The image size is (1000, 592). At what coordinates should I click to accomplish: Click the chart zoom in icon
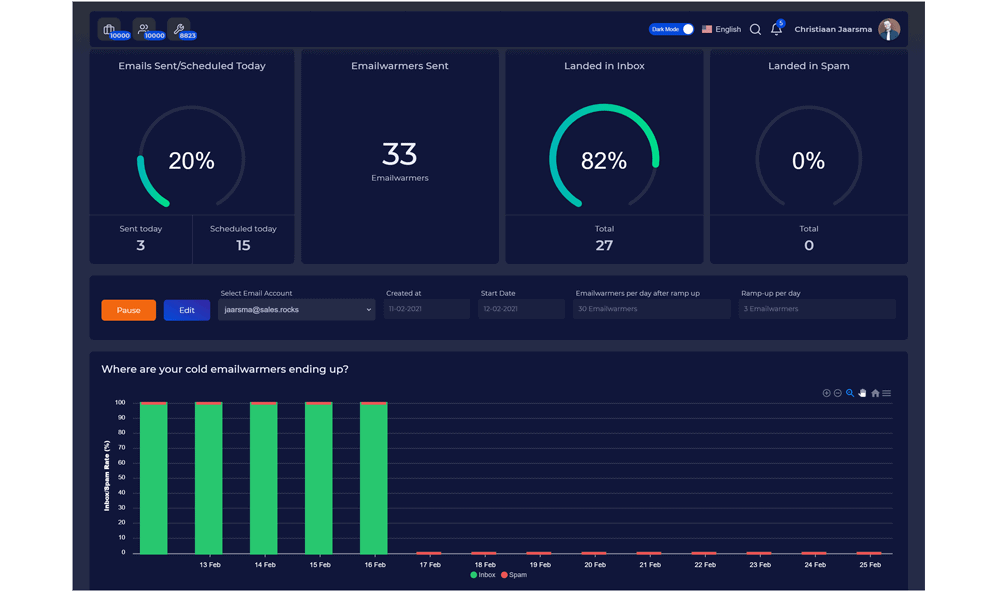[826, 393]
